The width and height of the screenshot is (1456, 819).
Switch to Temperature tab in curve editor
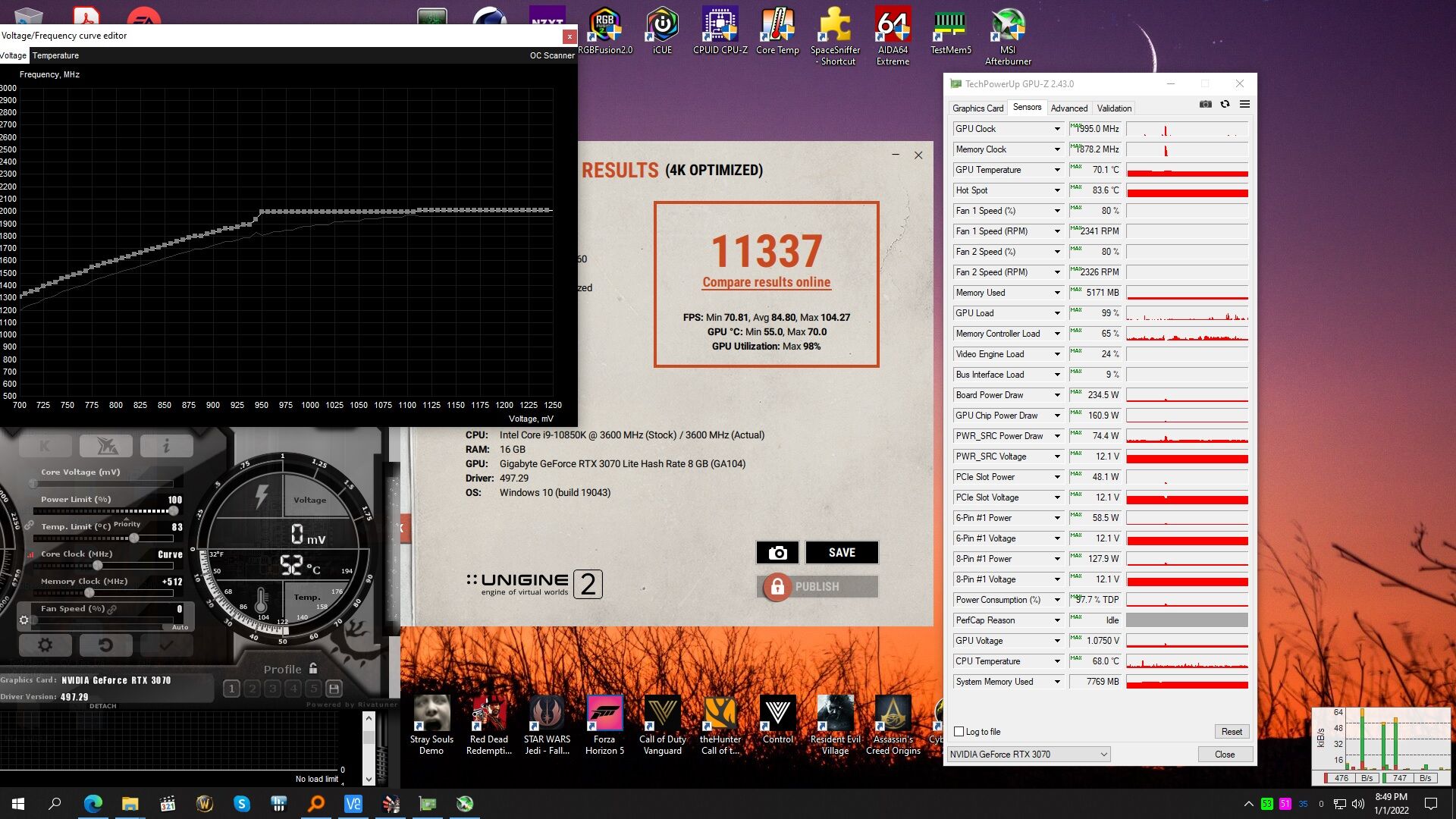point(55,55)
